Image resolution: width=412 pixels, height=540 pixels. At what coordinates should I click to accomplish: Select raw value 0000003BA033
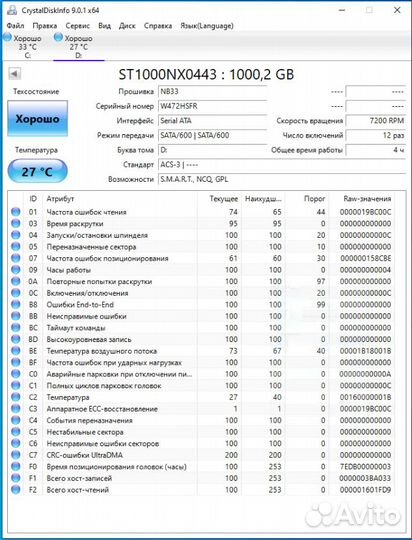tap(365, 478)
